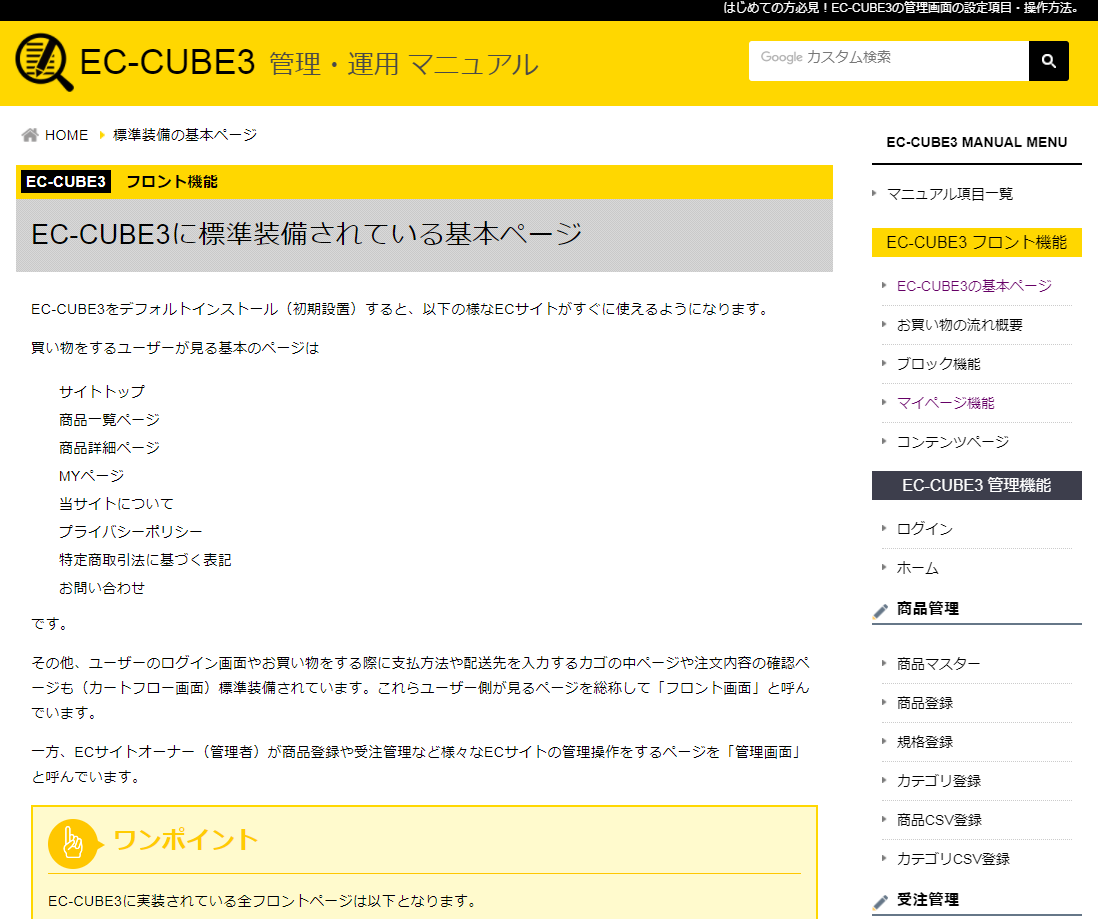
Task: Click the ワンポイント heading text
Action: point(185,839)
